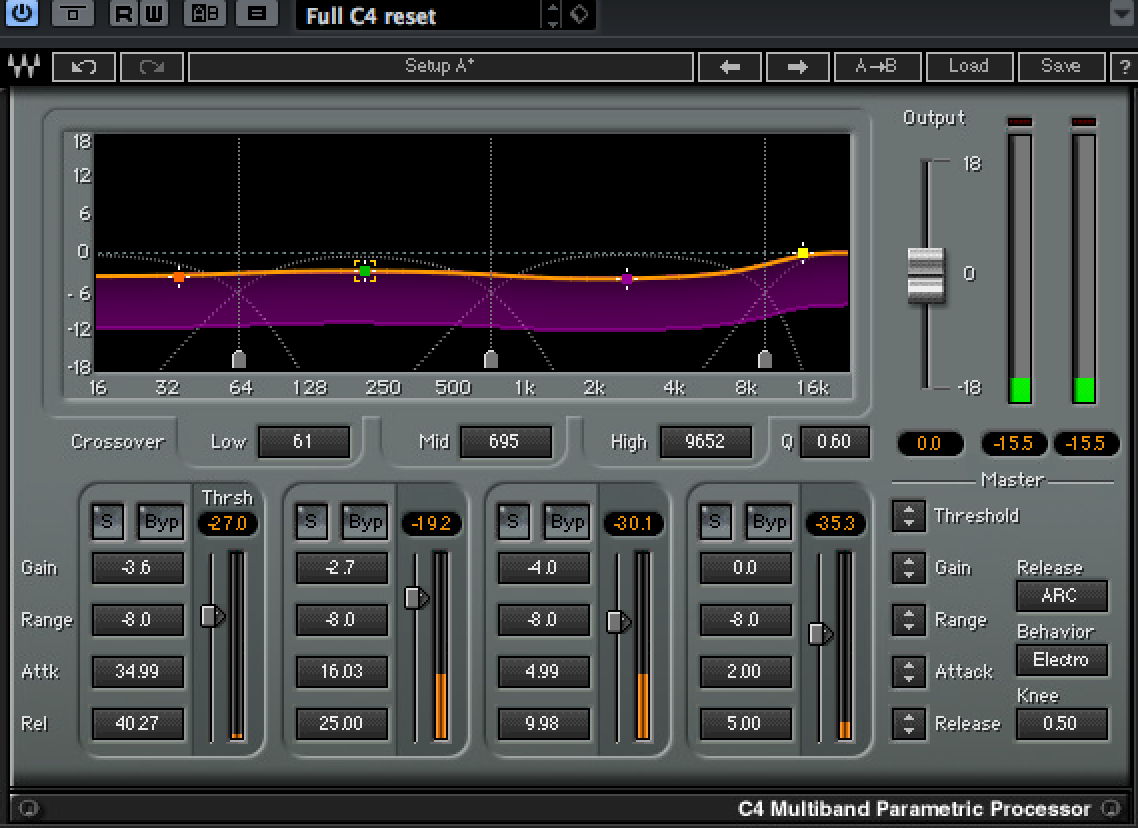The height and width of the screenshot is (828, 1138).
Task: Open the Full C4 reset preset selector
Action: [x=419, y=15]
